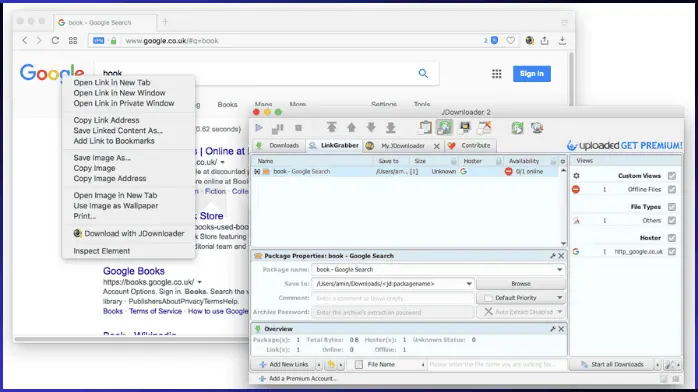The width and height of the screenshot is (698, 392).
Task: Click the browser bookmark heart icon
Action: (x=511, y=40)
